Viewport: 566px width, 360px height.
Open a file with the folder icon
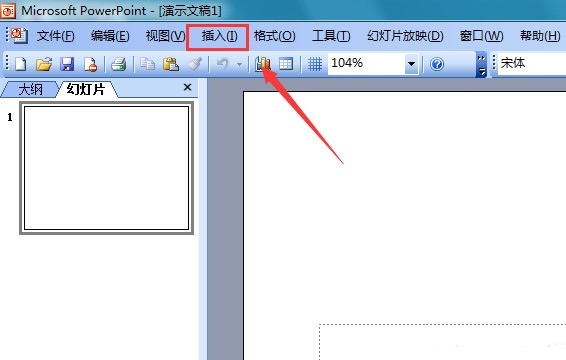click(x=44, y=64)
